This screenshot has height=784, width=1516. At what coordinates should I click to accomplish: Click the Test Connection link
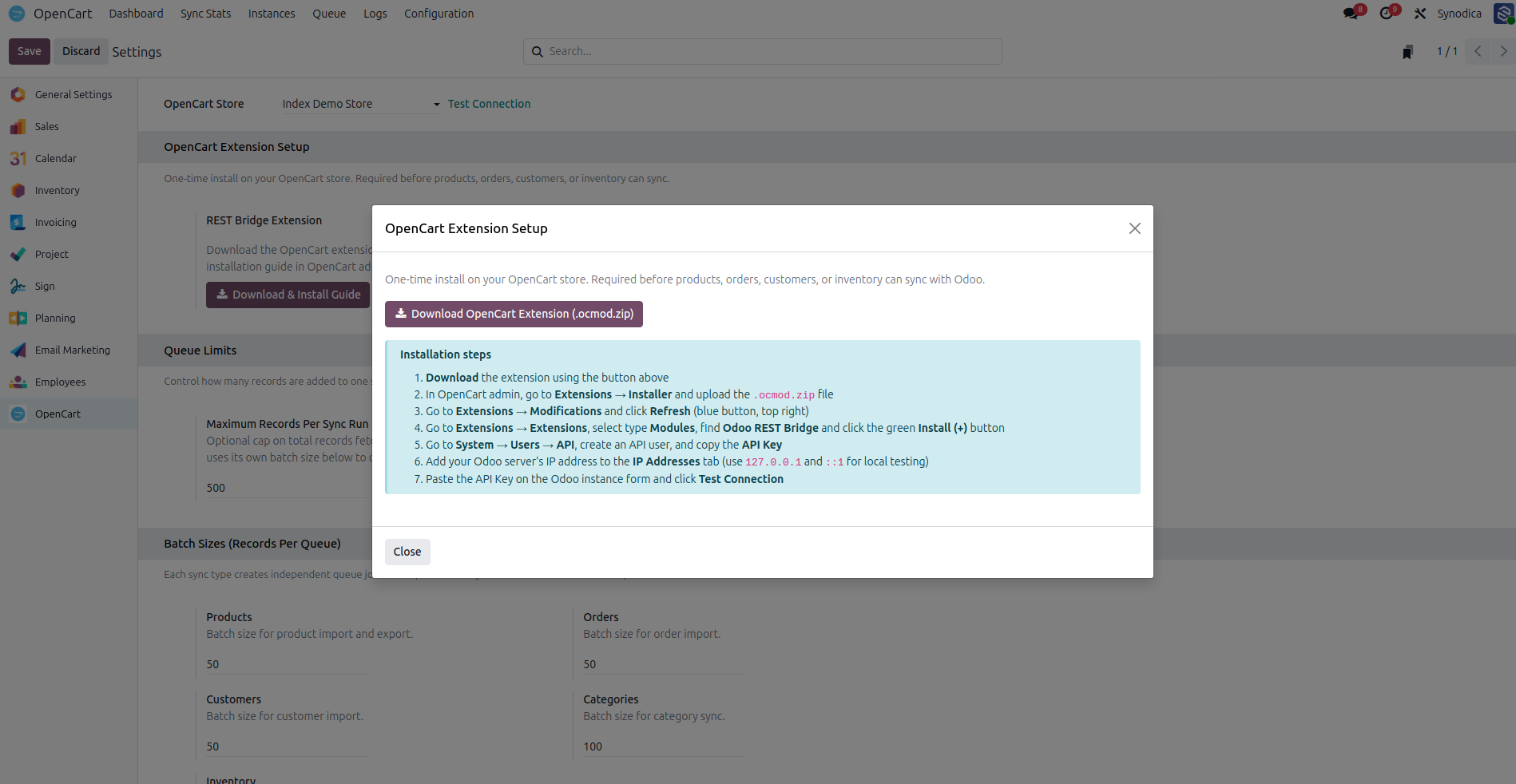pos(489,104)
